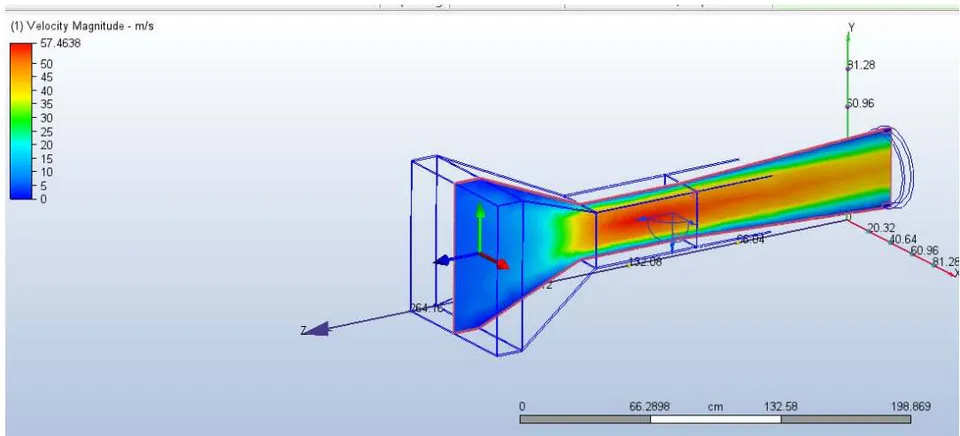This screenshot has width=960, height=436.
Task: Click the 132.58 scale bar value
Action: coord(781,407)
